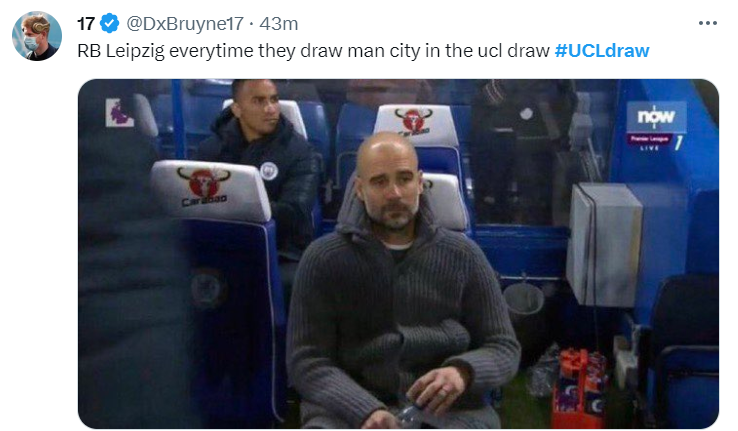Click the tweet text about RB Leipzig

[313, 51]
